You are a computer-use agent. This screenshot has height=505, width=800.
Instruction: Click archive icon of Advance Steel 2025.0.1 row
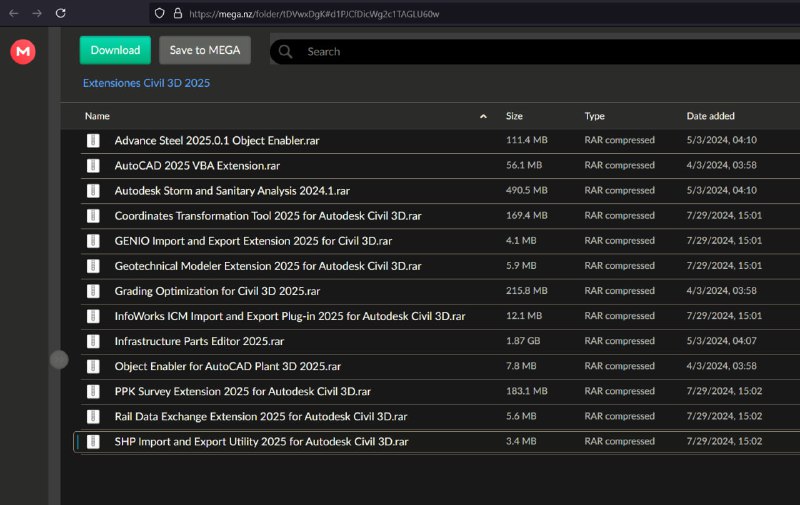tap(93, 140)
